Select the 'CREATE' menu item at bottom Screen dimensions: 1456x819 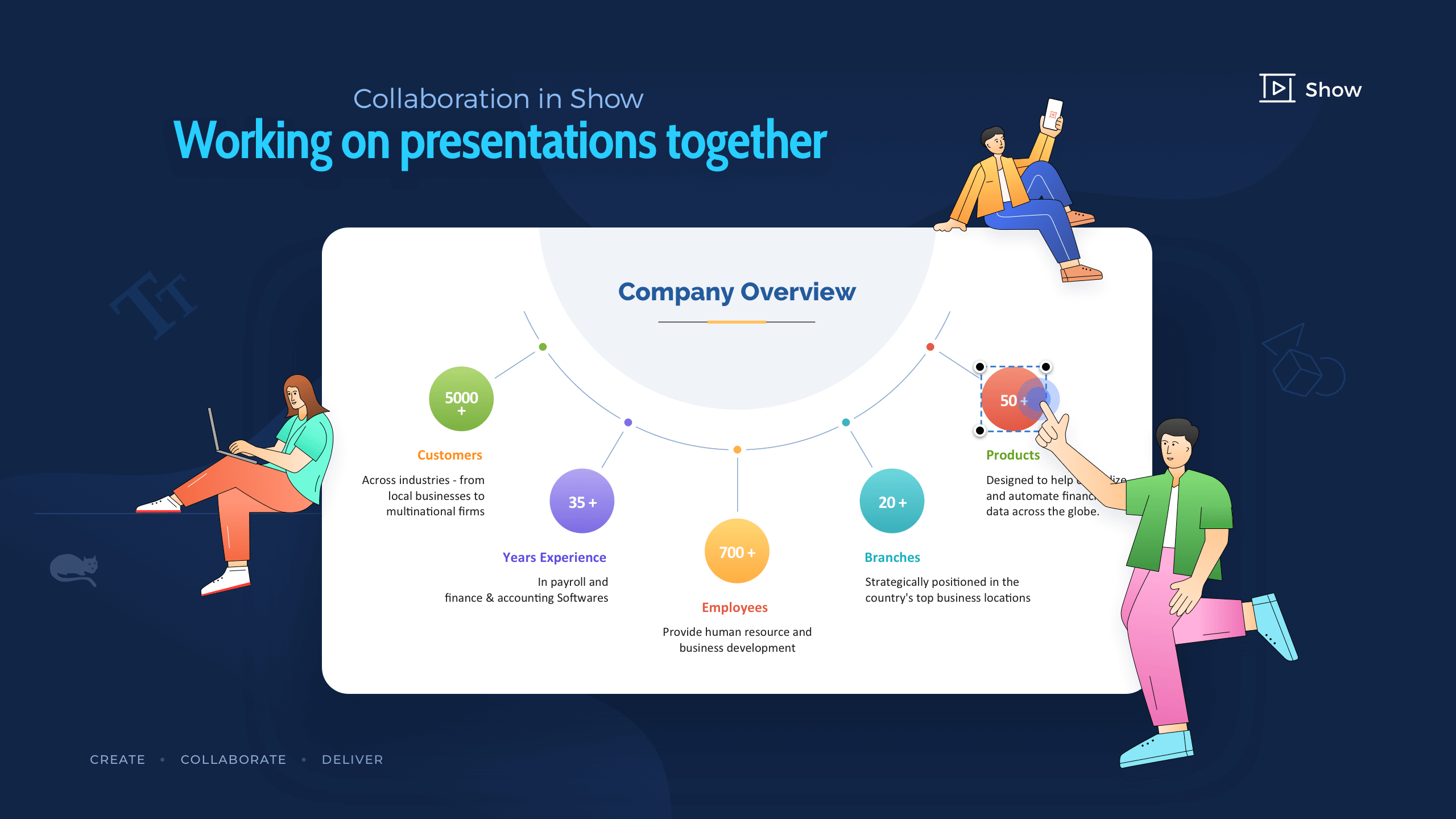click(x=116, y=759)
